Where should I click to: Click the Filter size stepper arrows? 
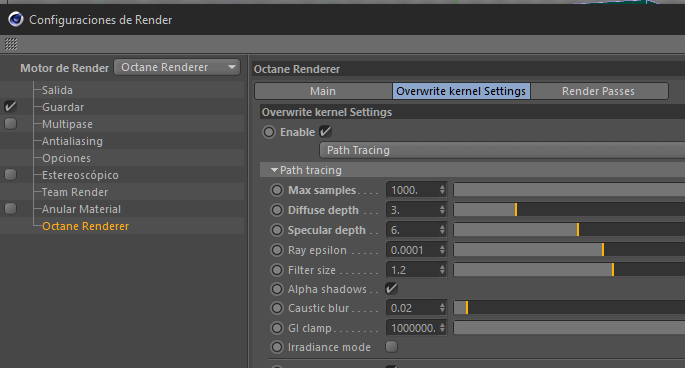click(x=442, y=270)
